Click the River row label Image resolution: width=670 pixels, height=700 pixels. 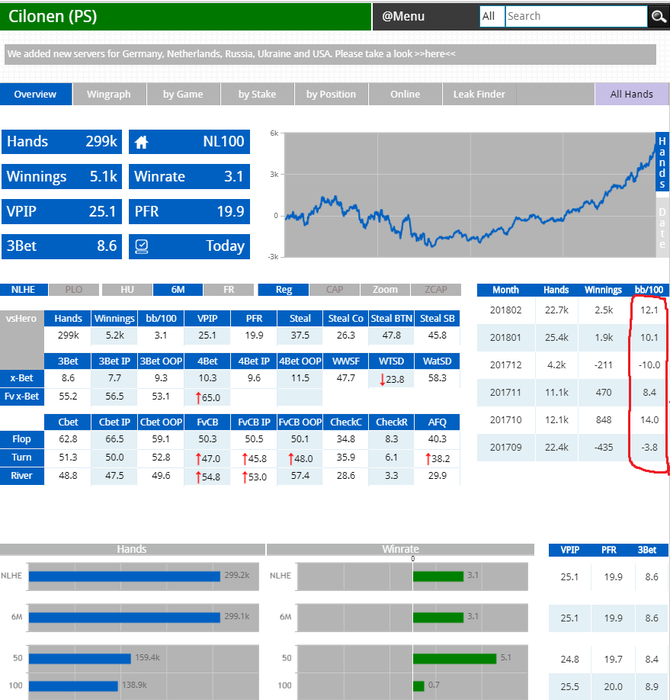22,476
